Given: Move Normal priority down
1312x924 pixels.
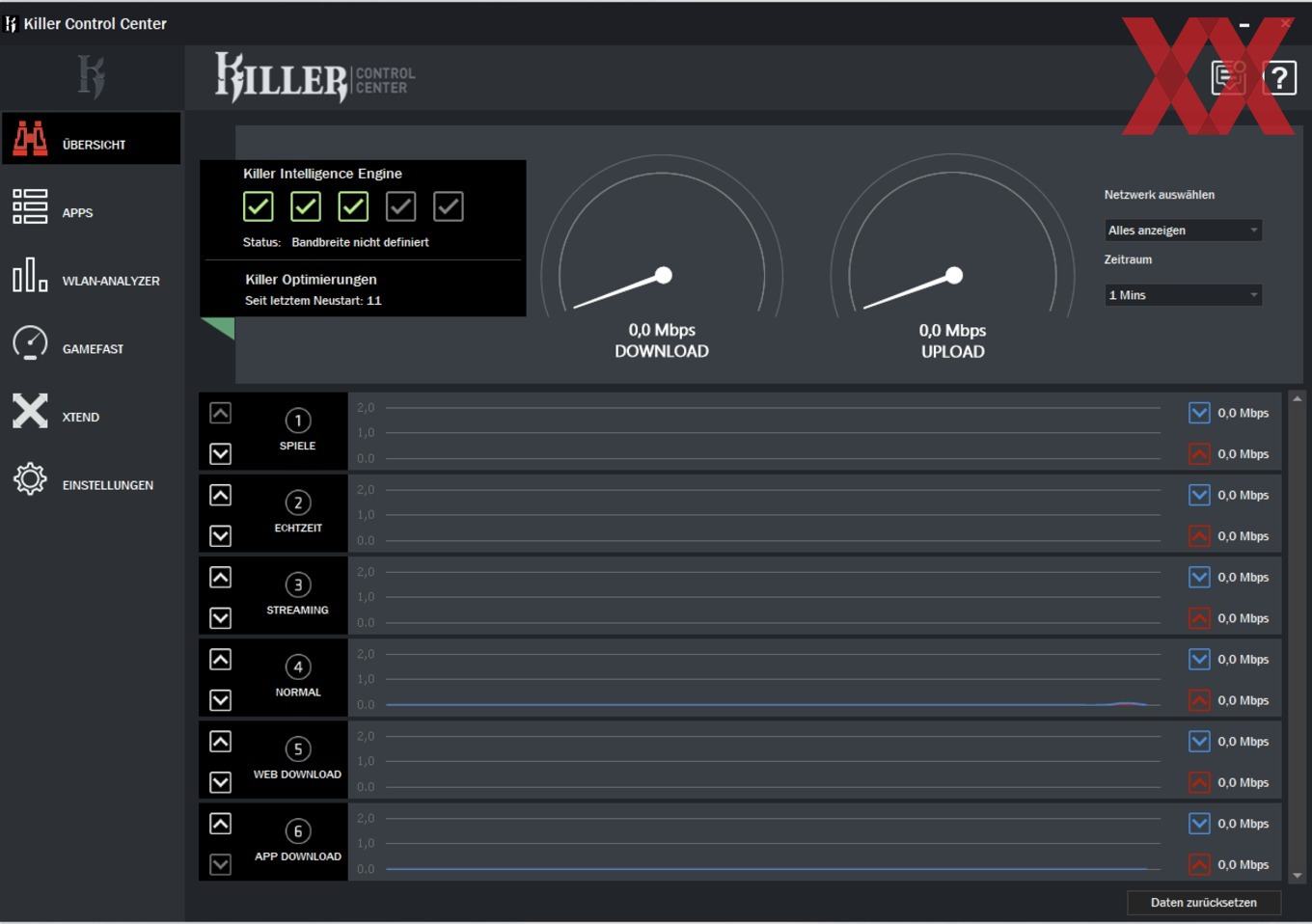Looking at the screenshot, I should [220, 699].
